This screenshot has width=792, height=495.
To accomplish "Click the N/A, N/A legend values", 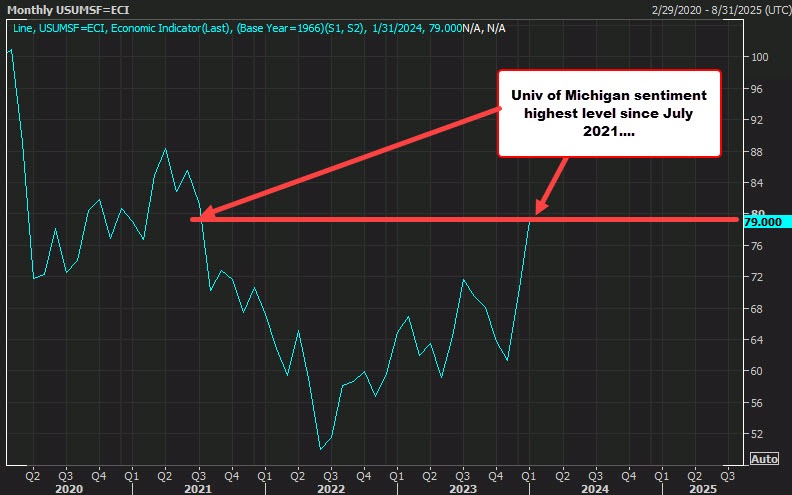I will click(x=484, y=28).
